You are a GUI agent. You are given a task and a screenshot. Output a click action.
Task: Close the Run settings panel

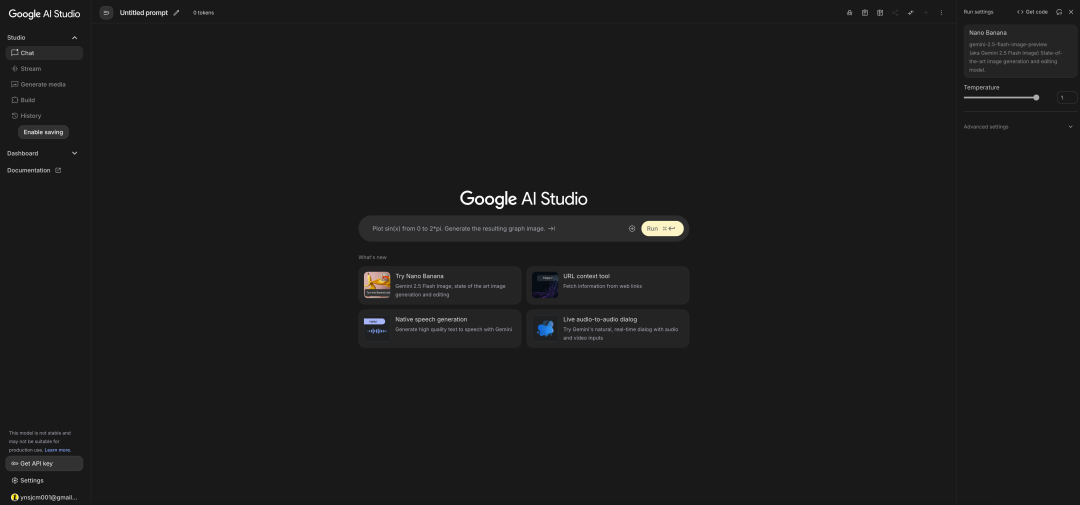click(1070, 12)
